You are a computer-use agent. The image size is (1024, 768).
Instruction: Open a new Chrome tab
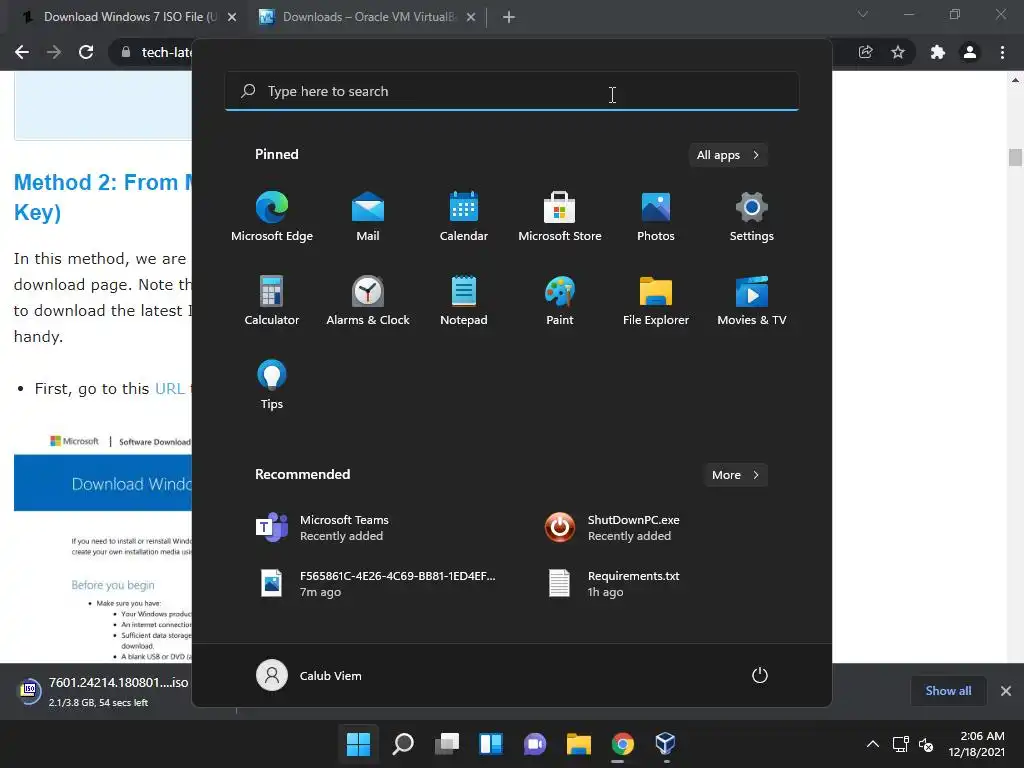(509, 17)
